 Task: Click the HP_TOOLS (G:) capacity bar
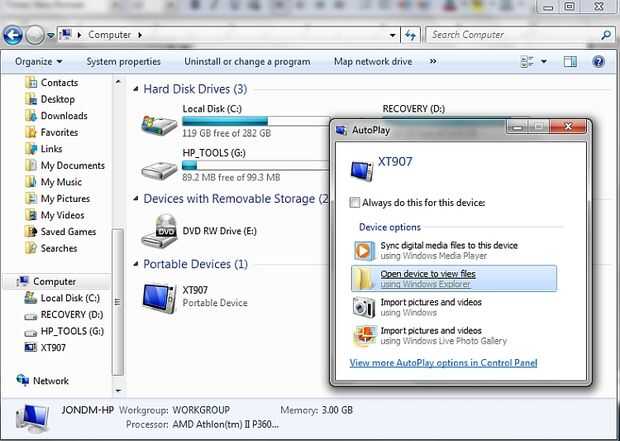pyautogui.click(x=255, y=165)
